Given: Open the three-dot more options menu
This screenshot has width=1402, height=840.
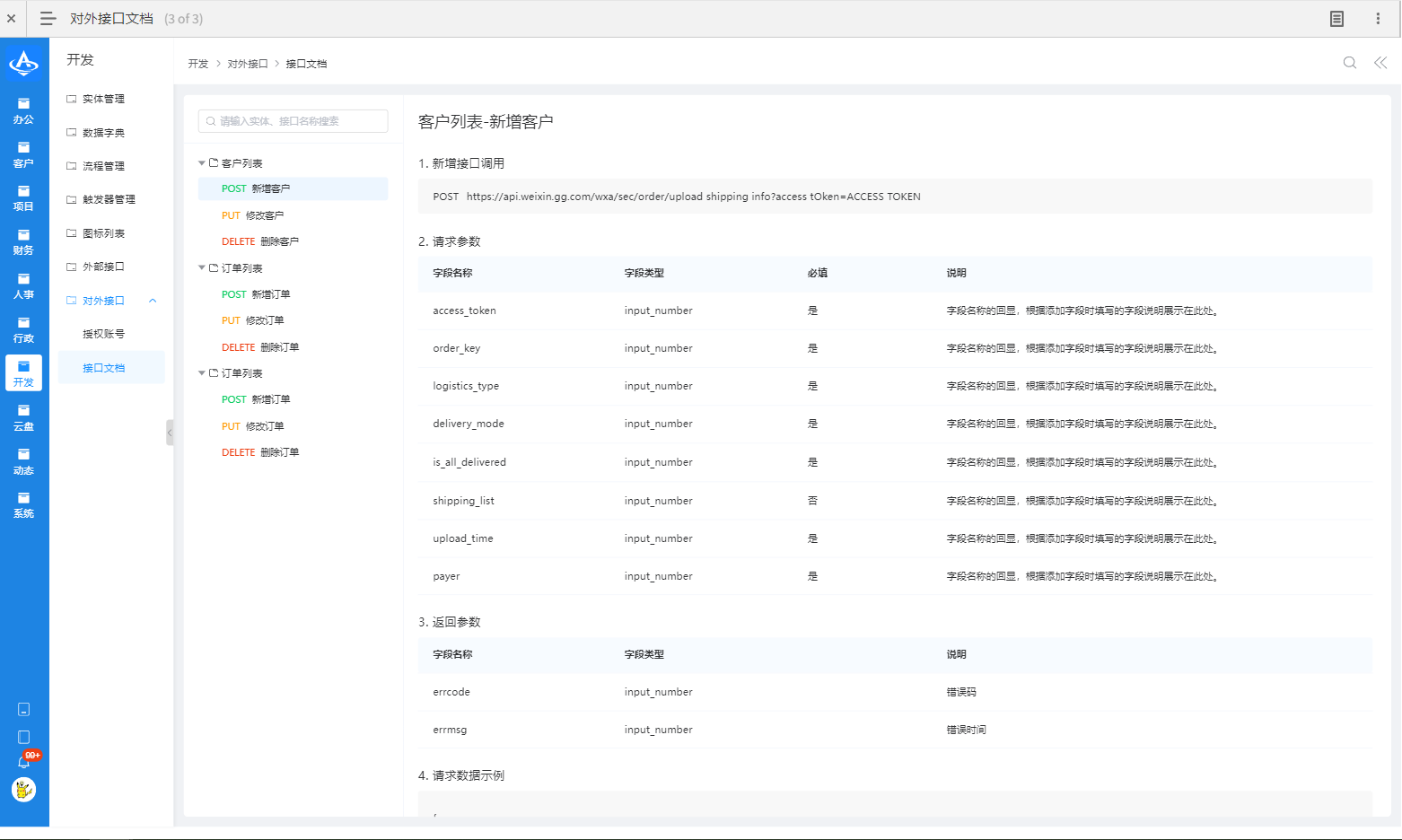Looking at the screenshot, I should coord(1378,18).
